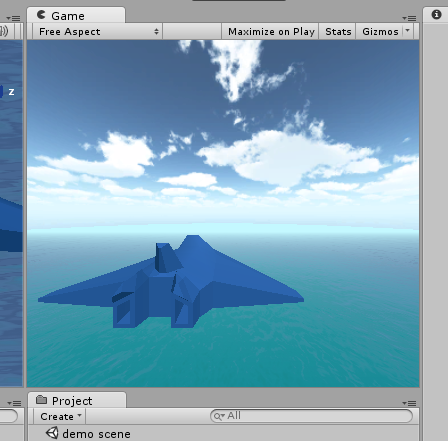Click the Z axis label on gizmo
This screenshot has height=441, width=448.
pos(11,92)
